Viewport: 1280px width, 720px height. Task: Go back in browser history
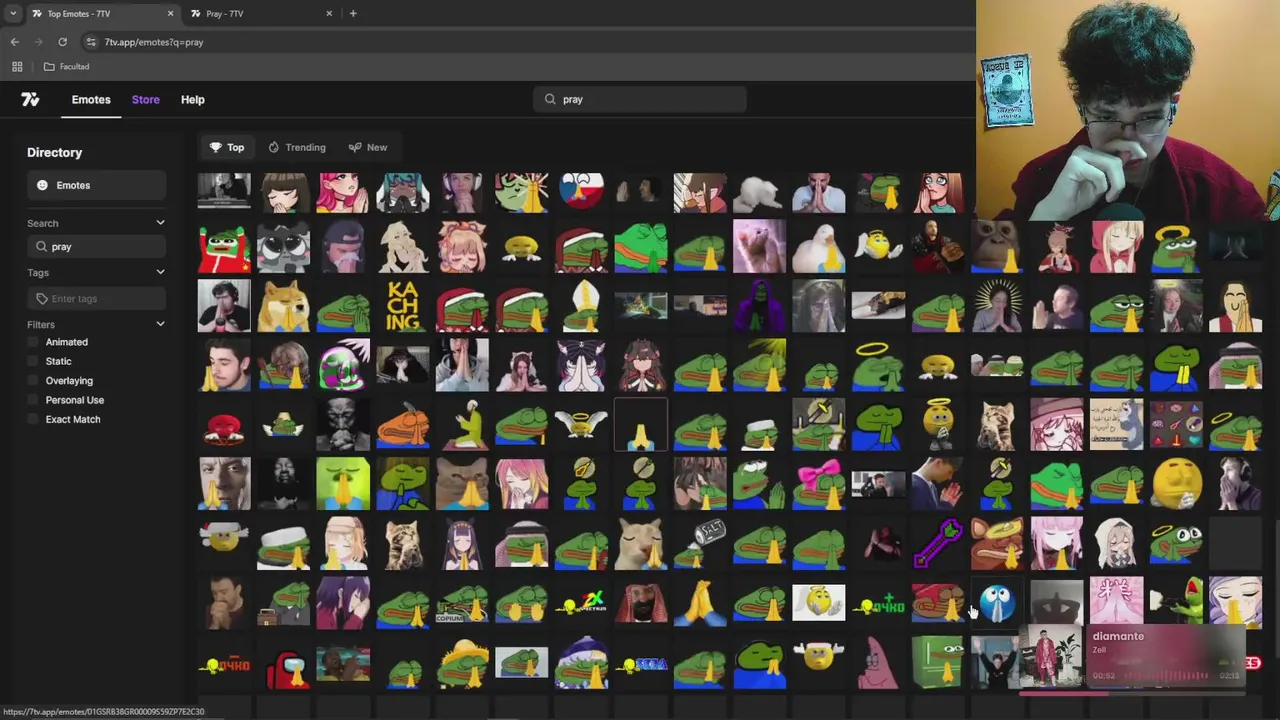[14, 42]
